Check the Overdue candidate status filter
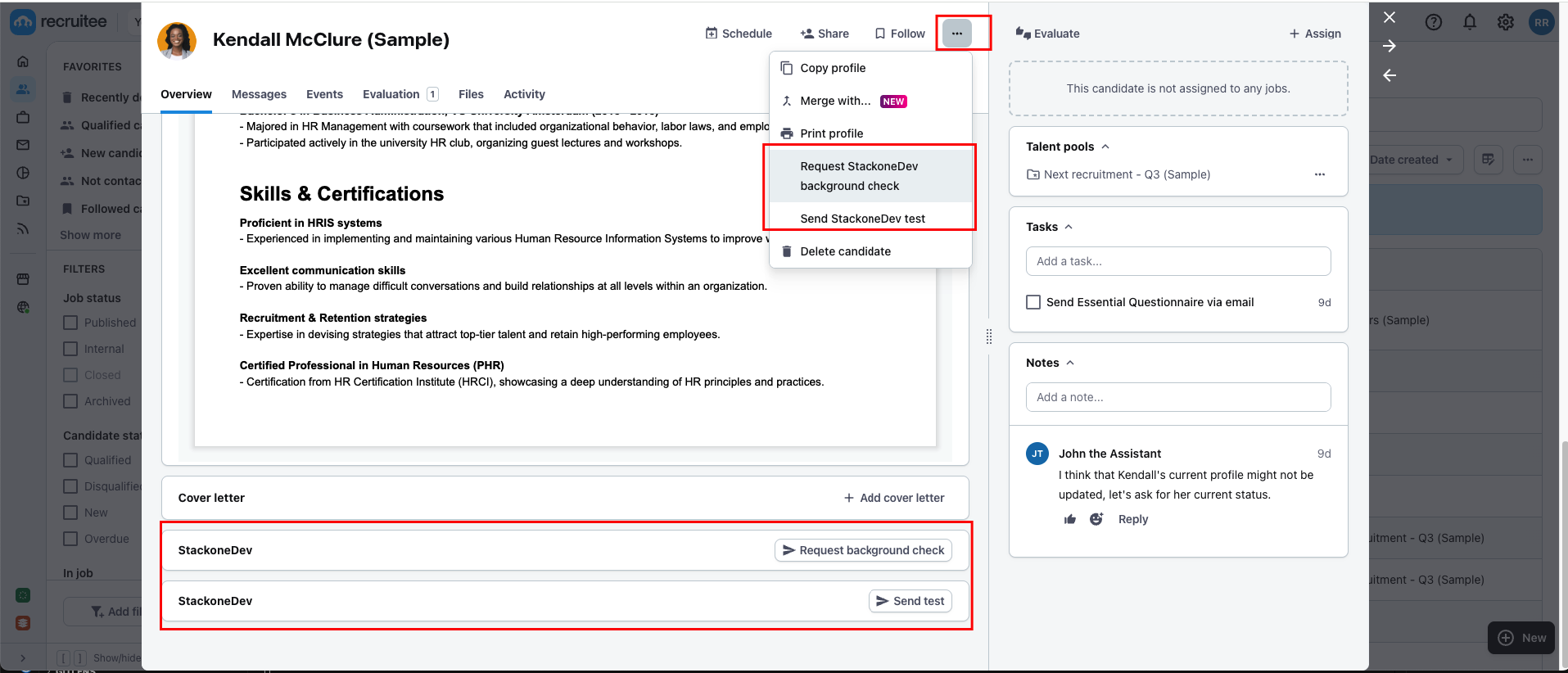1568x673 pixels. click(70, 539)
